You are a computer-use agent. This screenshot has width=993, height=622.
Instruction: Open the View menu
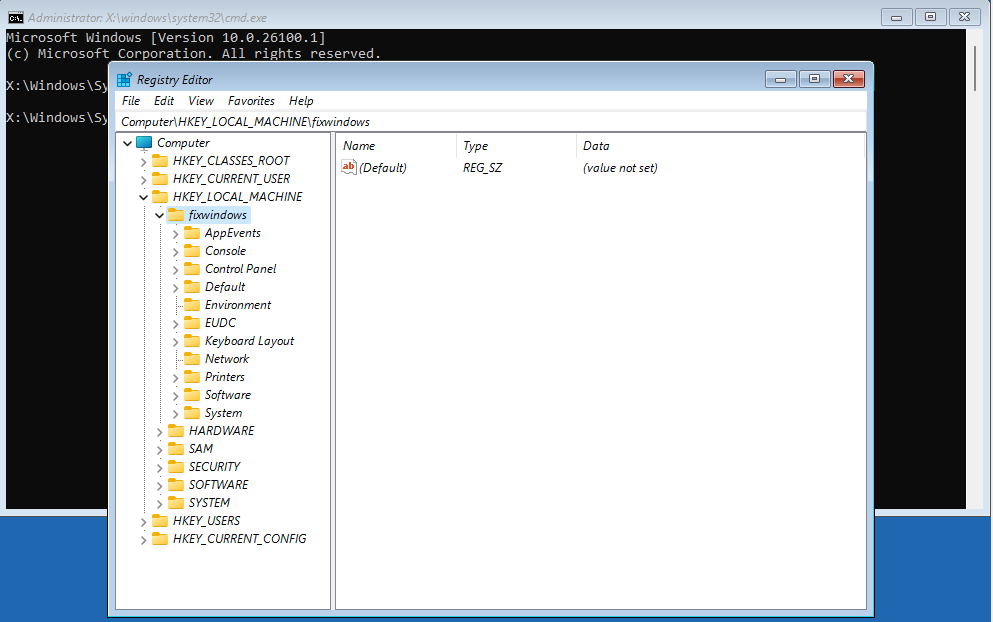click(201, 101)
